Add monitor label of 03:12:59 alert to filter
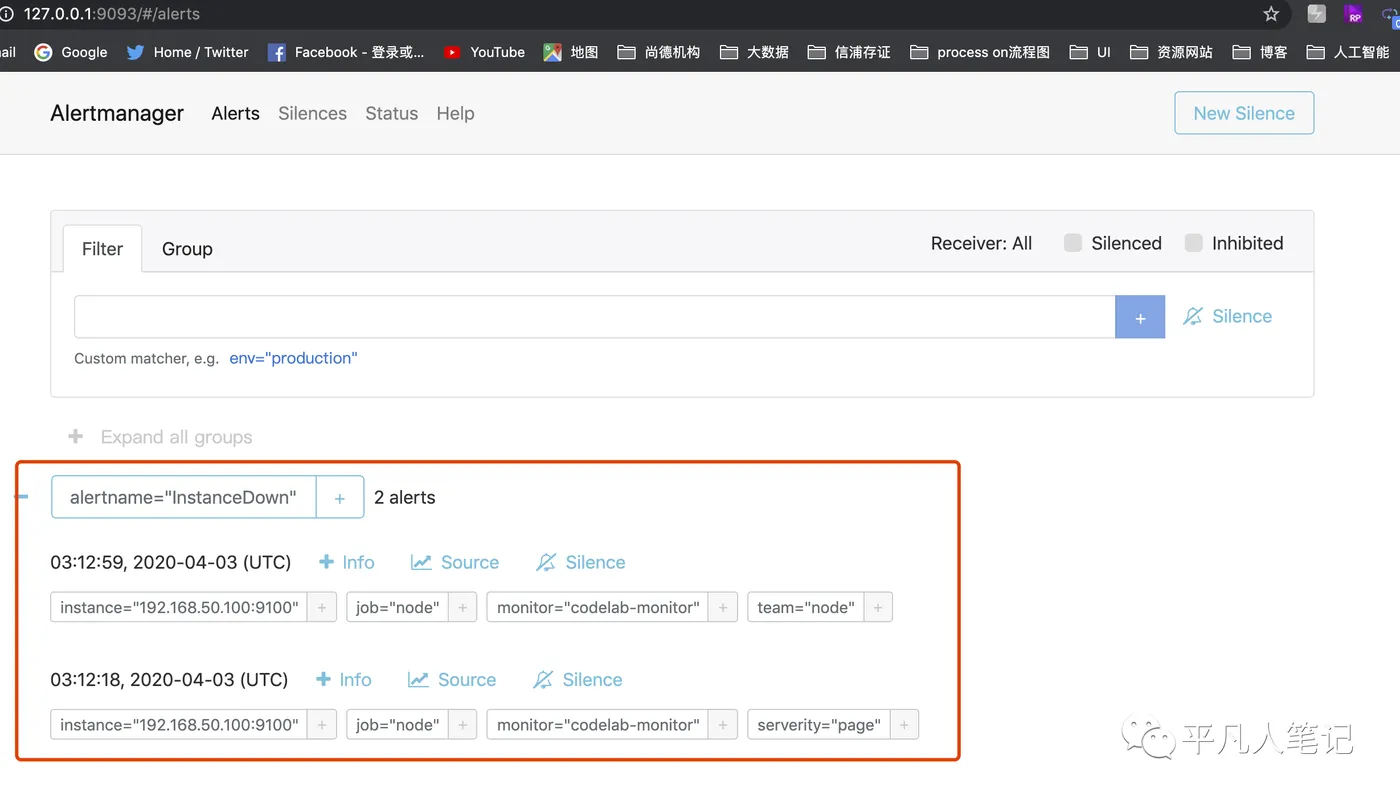The width and height of the screenshot is (1400, 800). (x=723, y=607)
